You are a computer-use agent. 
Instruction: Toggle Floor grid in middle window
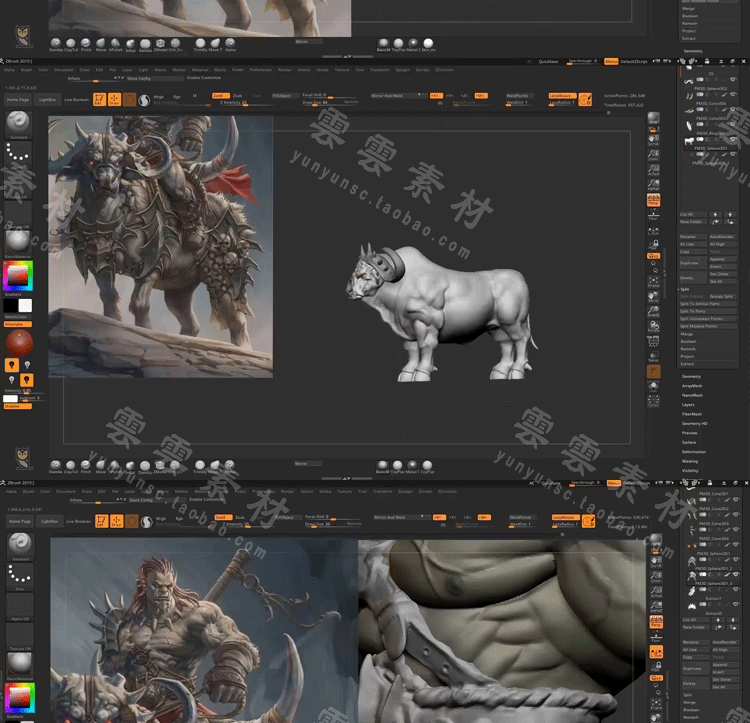point(653,216)
